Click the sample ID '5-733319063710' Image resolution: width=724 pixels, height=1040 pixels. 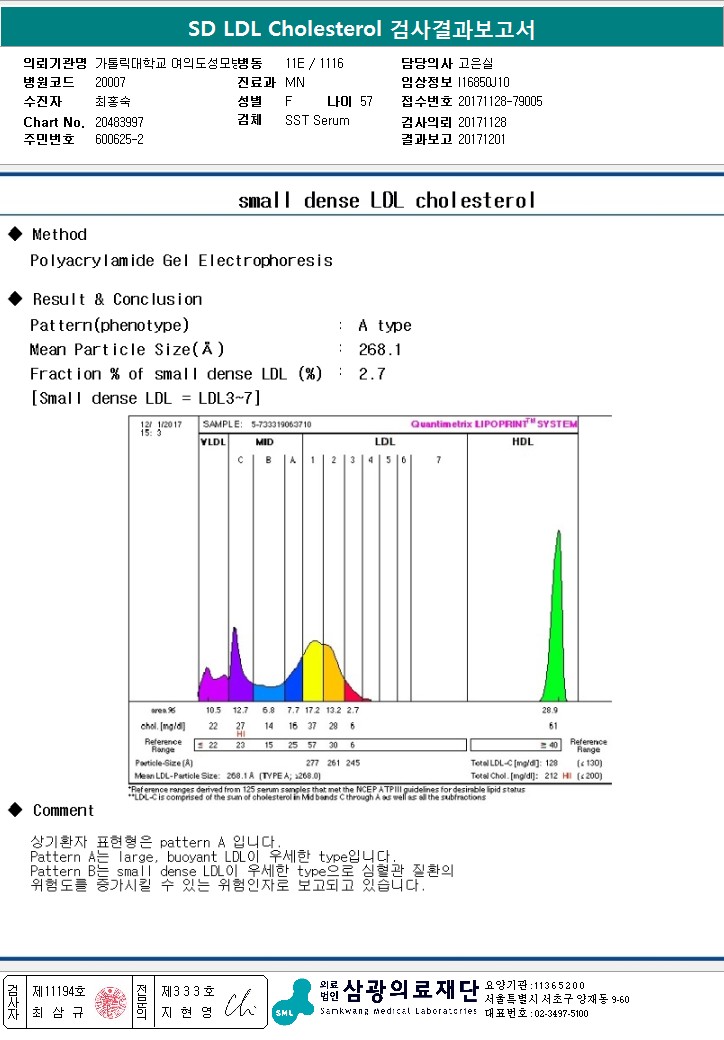pos(281,424)
